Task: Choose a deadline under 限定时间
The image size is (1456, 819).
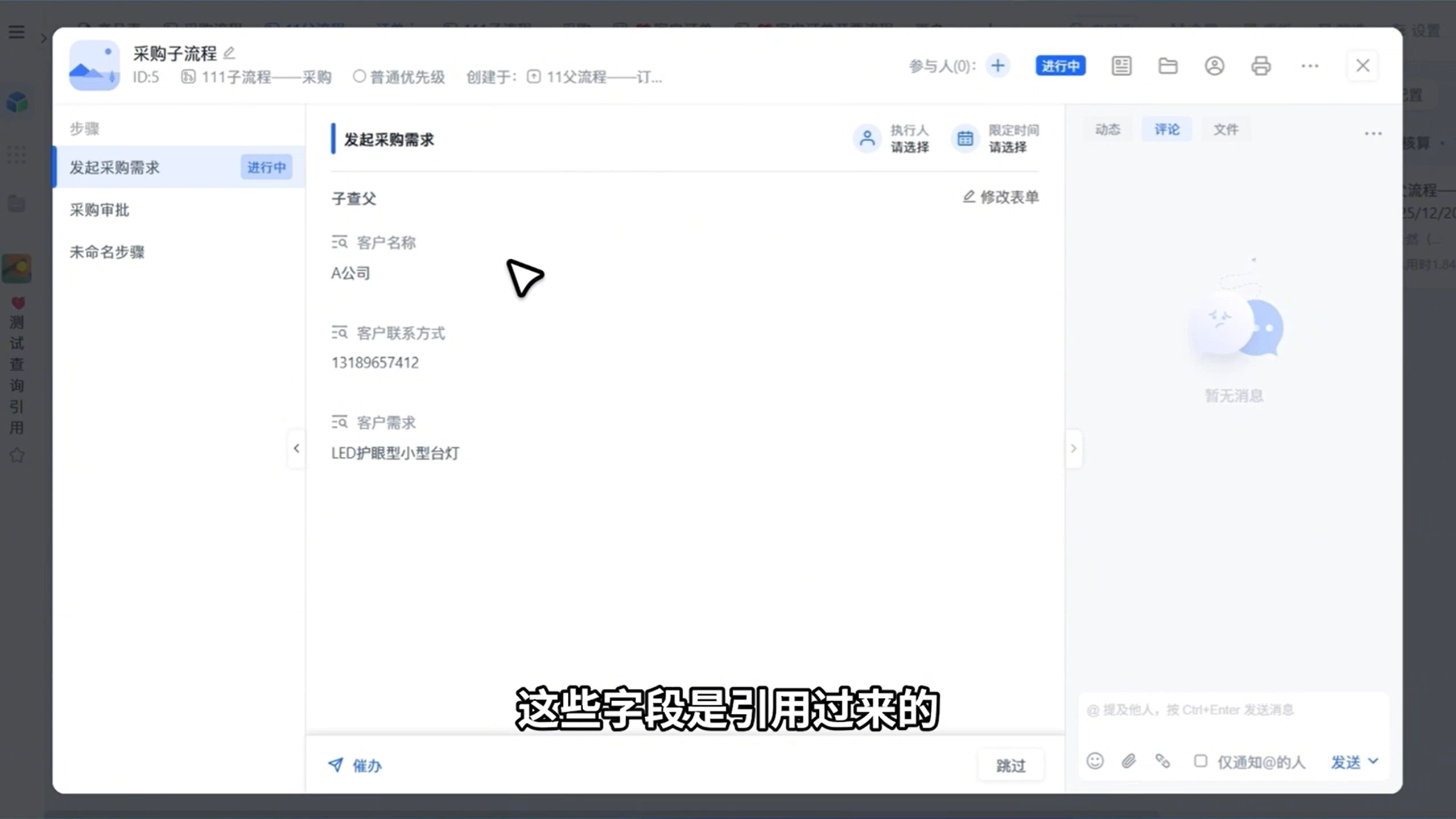Action: pyautogui.click(x=1008, y=147)
